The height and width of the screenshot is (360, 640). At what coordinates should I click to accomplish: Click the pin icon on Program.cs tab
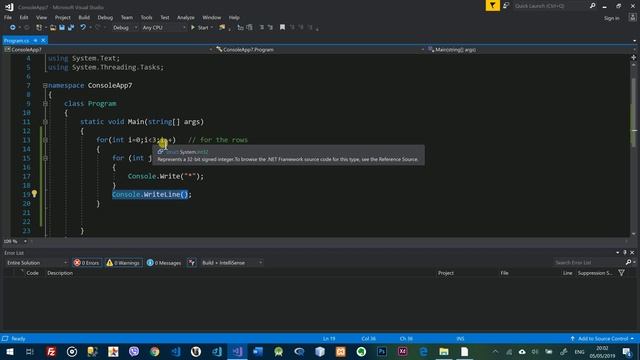click(36, 40)
